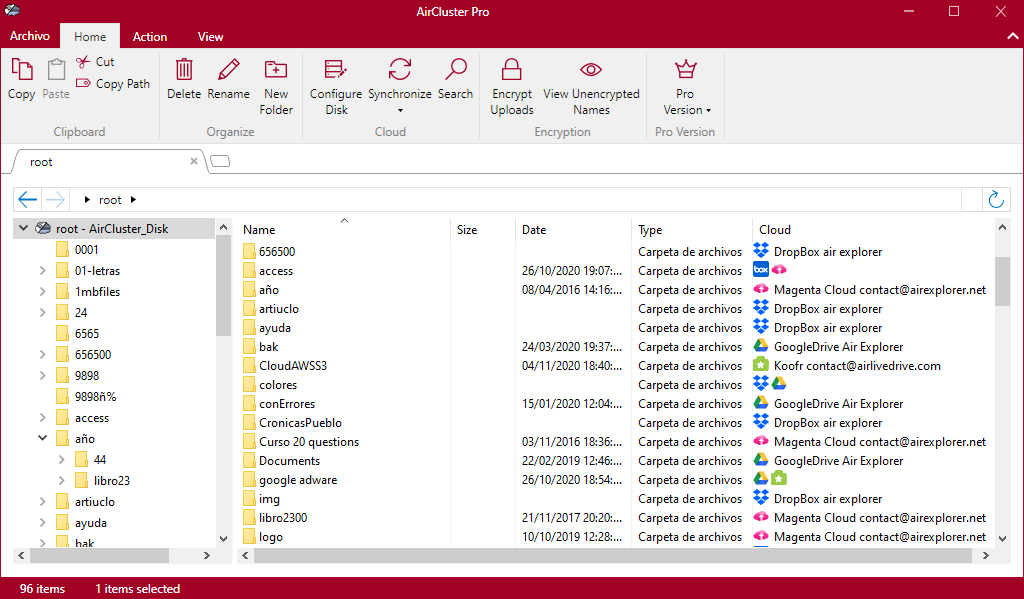The image size is (1024, 599).
Task: Sort by the Size column header
Action: tap(467, 230)
